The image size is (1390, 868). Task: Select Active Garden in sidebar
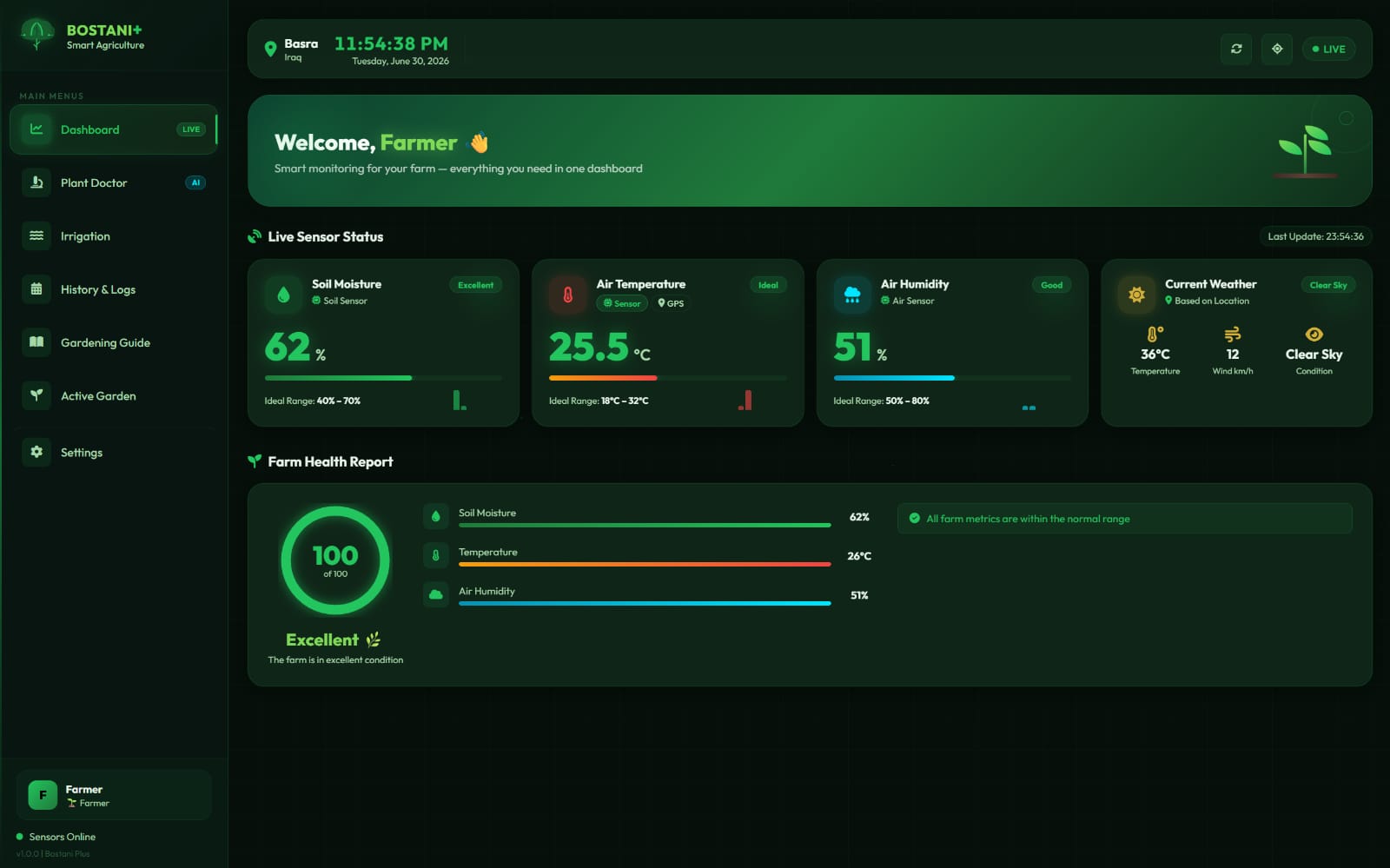[114, 395]
